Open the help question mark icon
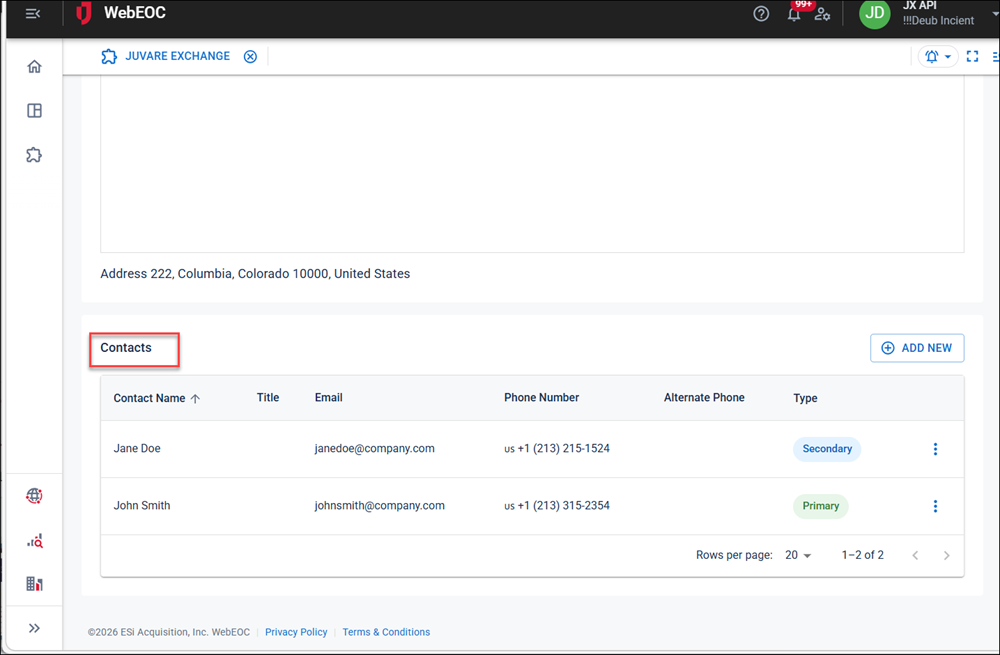 pos(761,13)
